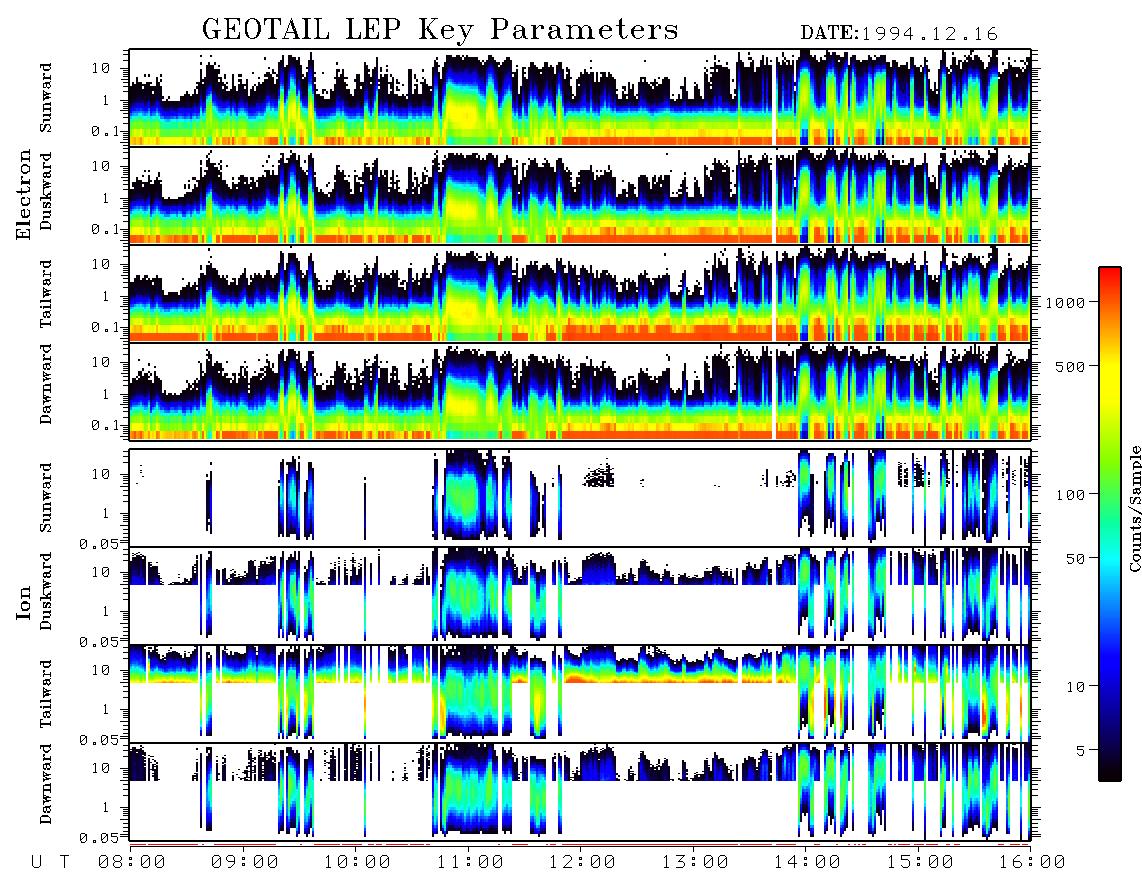Select the "DATE:1994.12.16" text
The image size is (1142, 880).
pos(899,33)
